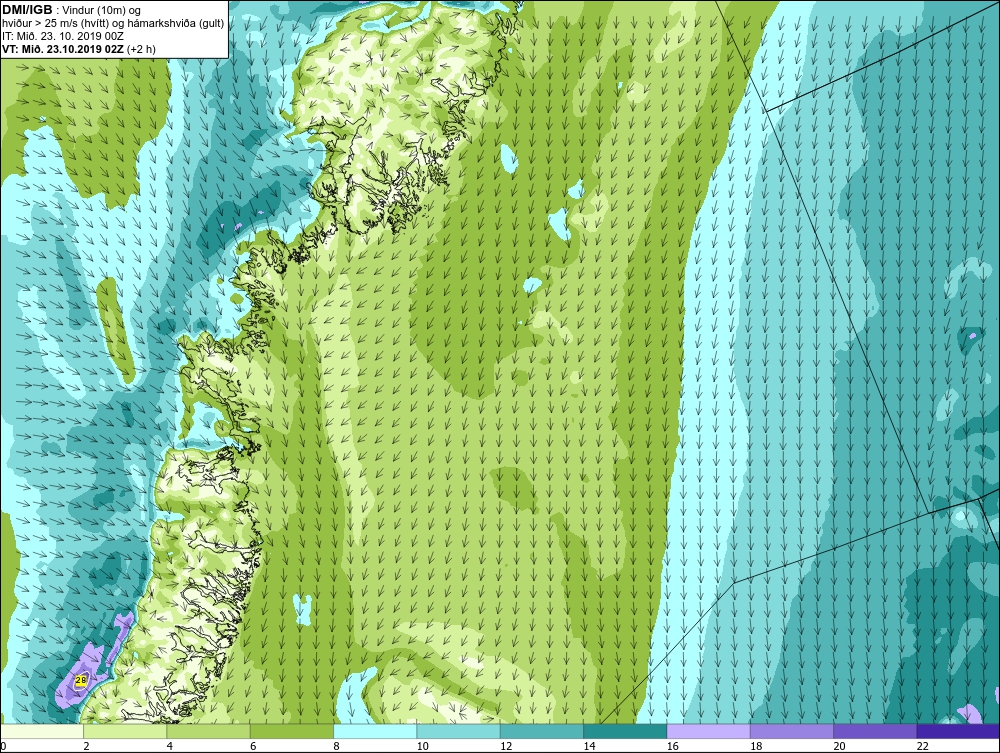This screenshot has width=1000, height=753.
Task: Click the DMI/IGB title text
Action: click(x=27, y=10)
